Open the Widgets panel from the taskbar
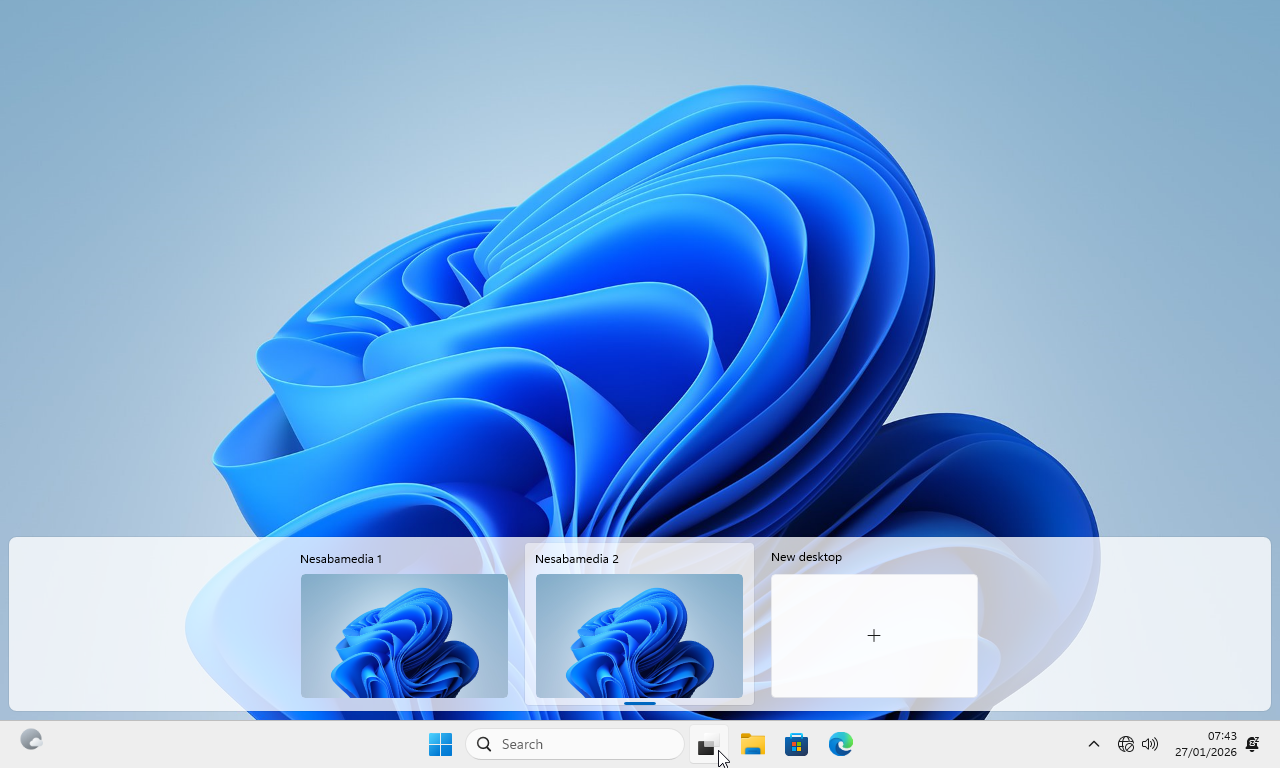1280x768 pixels. (31, 740)
